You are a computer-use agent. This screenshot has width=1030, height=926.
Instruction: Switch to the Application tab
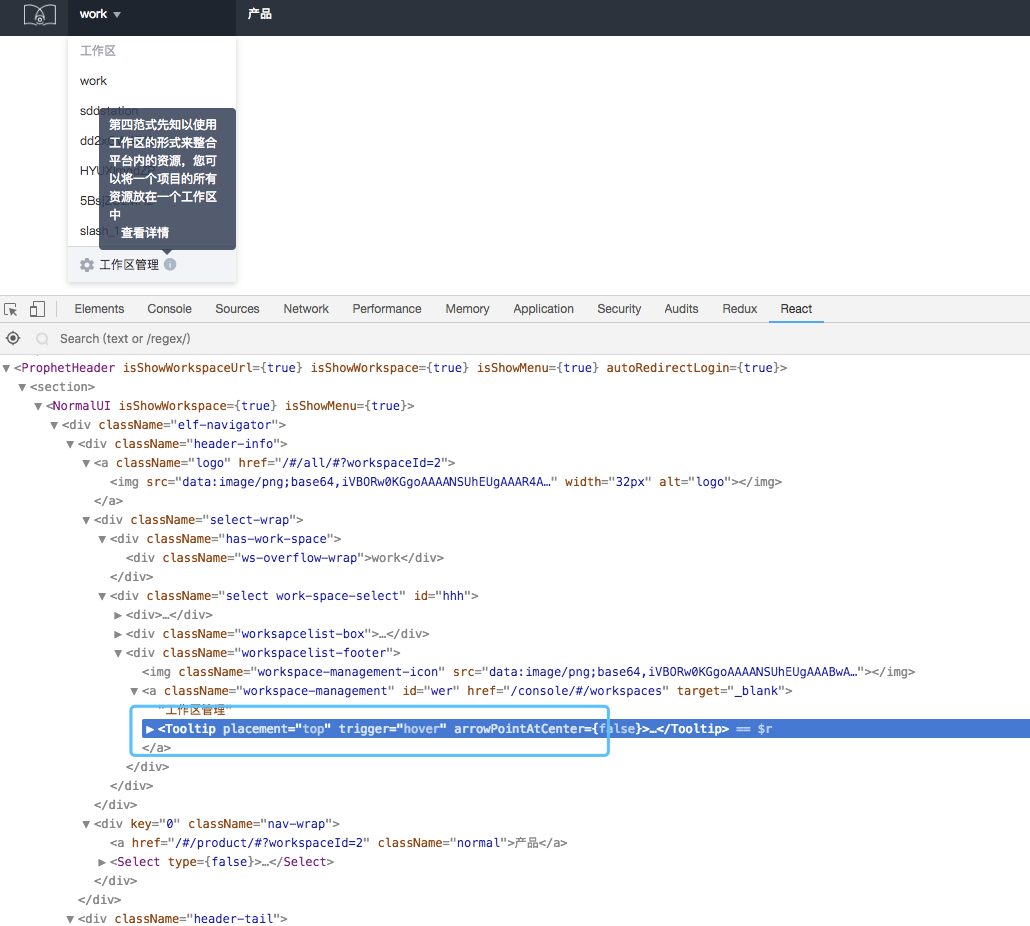click(543, 309)
